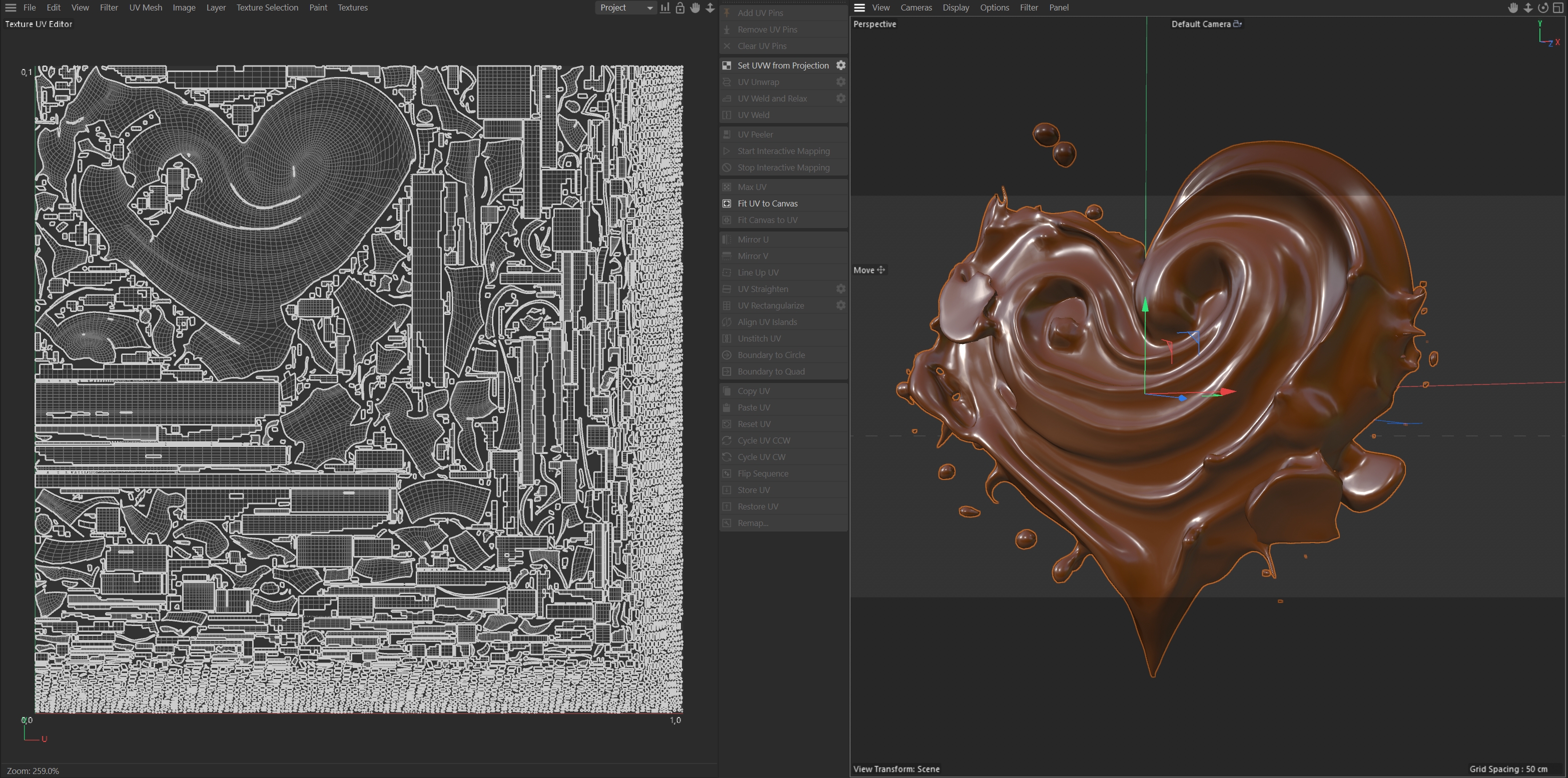Screen dimensions: 1568x778
Task: Click the viewport layout toggle icon
Action: pyautogui.click(x=1558, y=8)
